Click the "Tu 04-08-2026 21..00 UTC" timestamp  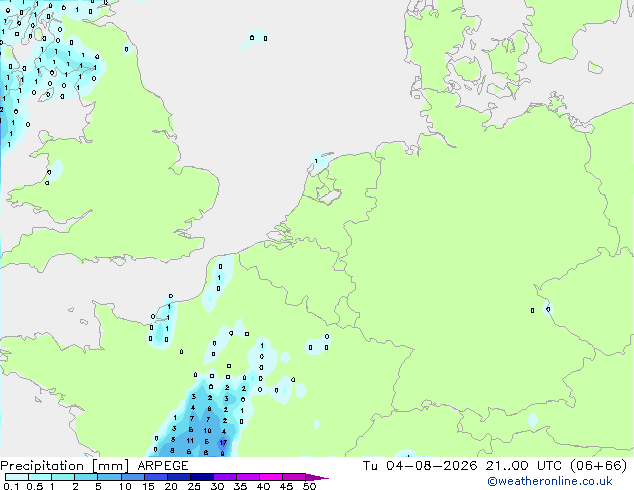[463, 466]
